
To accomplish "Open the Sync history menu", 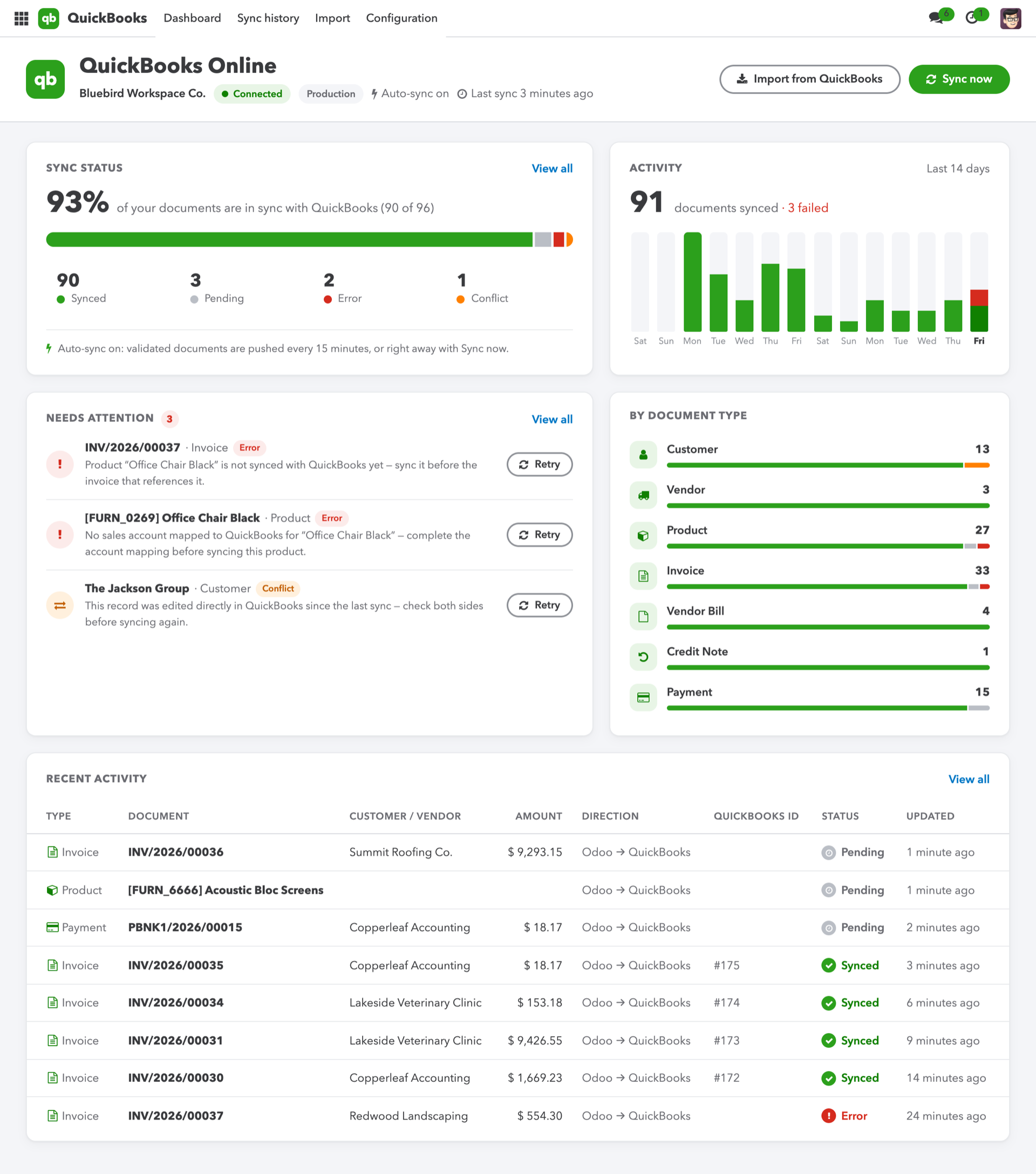I will pyautogui.click(x=268, y=18).
